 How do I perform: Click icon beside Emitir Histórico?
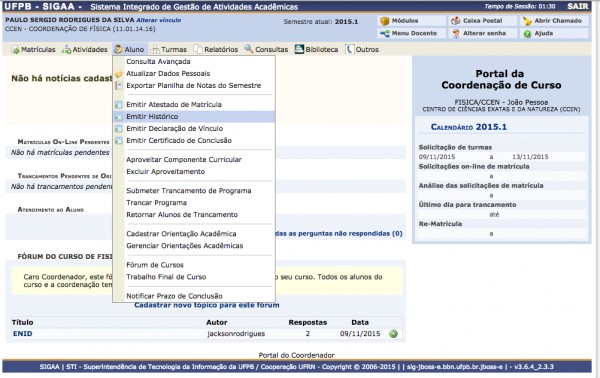119,117
